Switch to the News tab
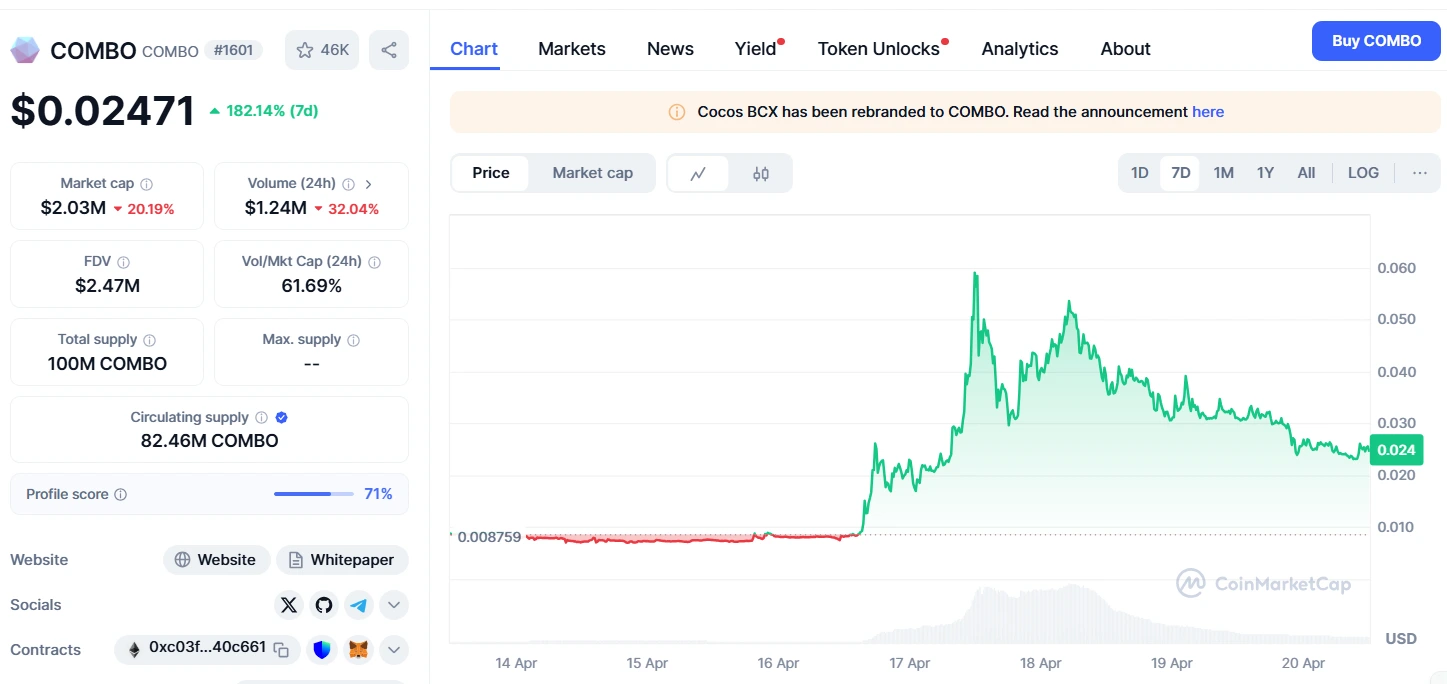Screen dimensions: 1447x684 (x=670, y=49)
